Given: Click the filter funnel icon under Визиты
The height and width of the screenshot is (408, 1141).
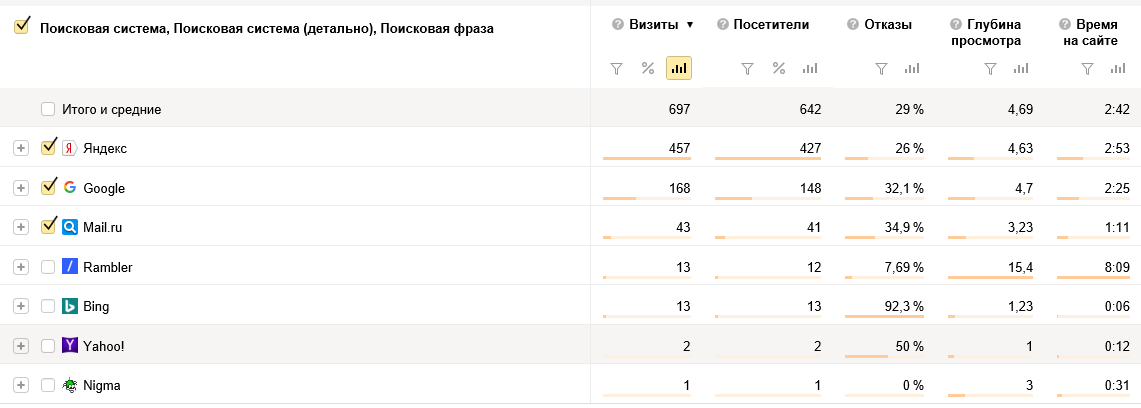Looking at the screenshot, I should pyautogui.click(x=616, y=68).
